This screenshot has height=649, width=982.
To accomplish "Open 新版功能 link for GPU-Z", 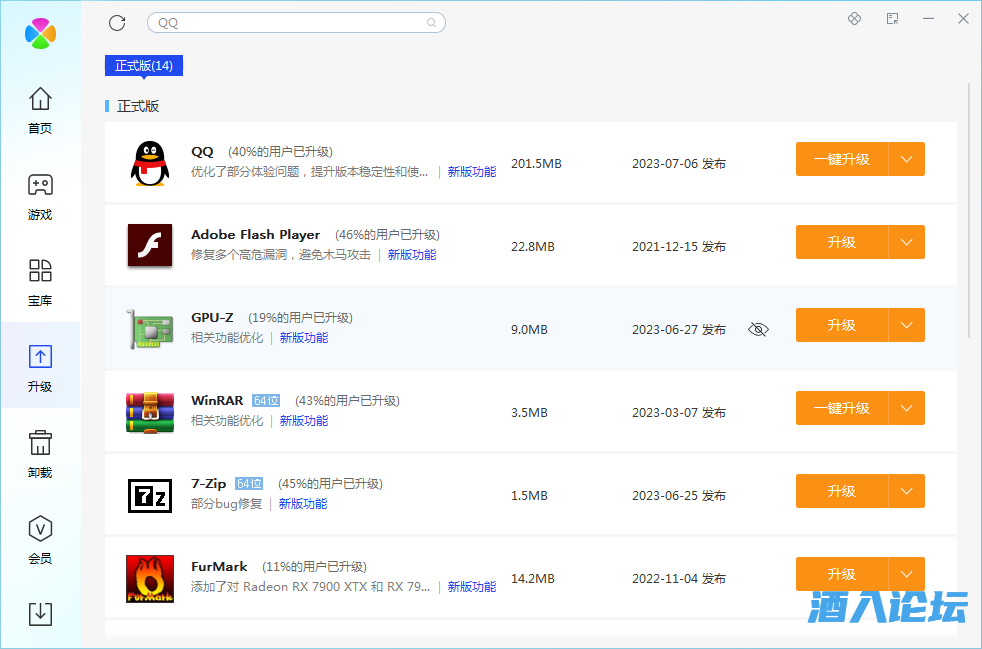I will (x=304, y=338).
